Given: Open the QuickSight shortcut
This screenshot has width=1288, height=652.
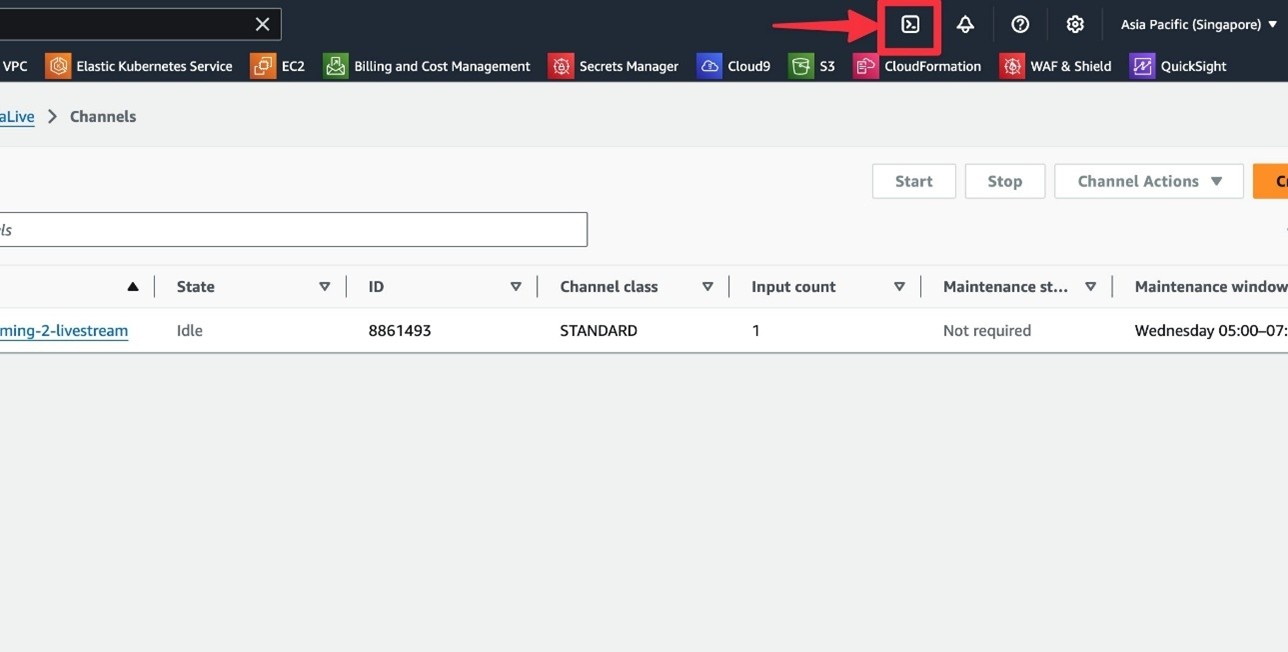Looking at the screenshot, I should 1178,67.
